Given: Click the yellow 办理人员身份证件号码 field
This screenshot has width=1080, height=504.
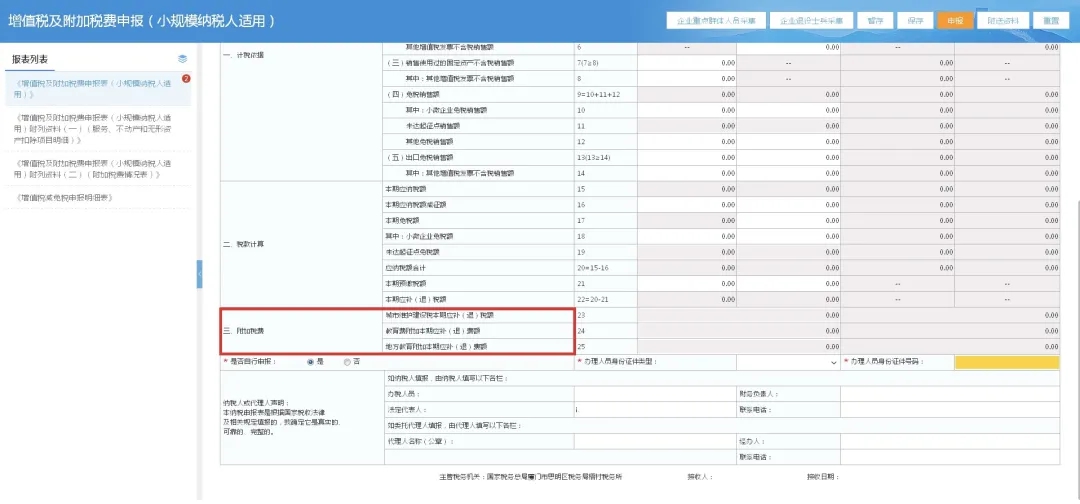Looking at the screenshot, I should point(1006,362).
